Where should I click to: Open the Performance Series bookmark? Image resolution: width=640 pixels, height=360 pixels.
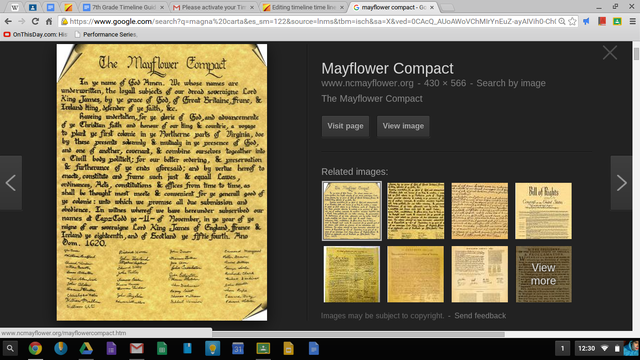point(106,35)
